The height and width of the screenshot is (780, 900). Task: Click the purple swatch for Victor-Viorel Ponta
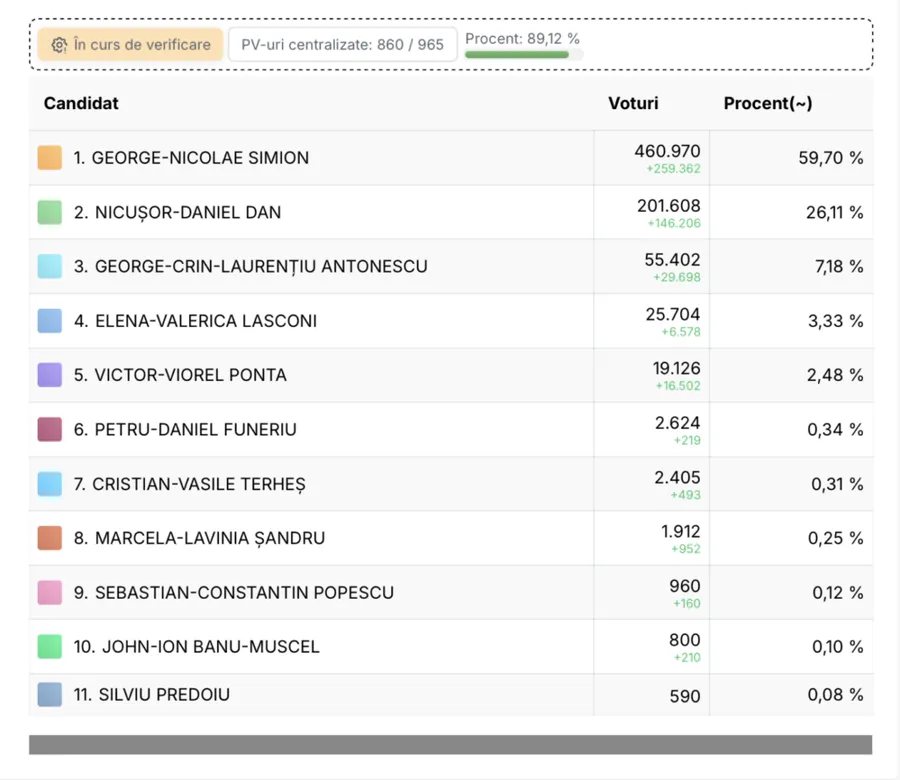point(50,375)
